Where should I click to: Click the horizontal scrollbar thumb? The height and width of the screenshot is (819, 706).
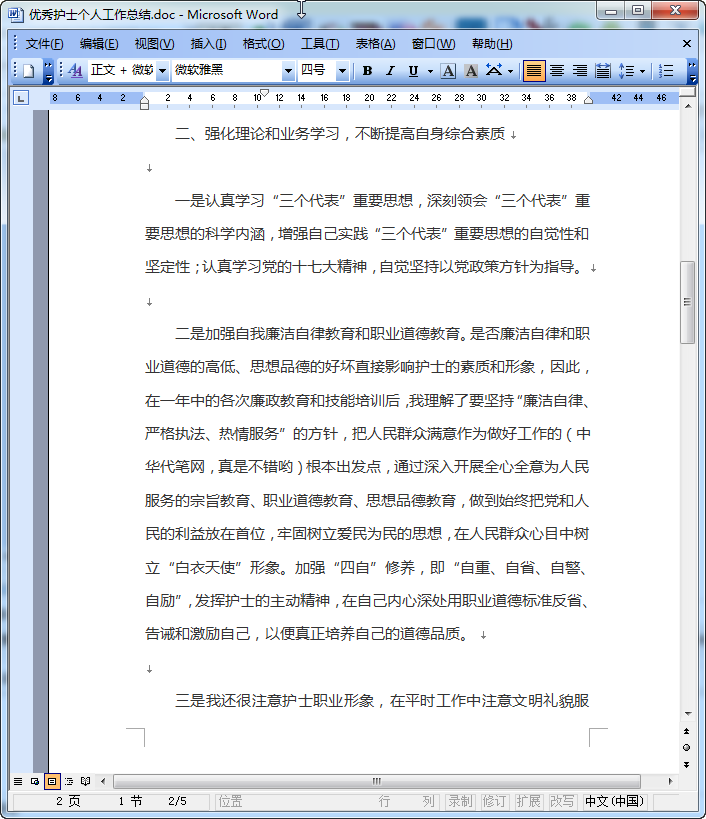point(376,781)
